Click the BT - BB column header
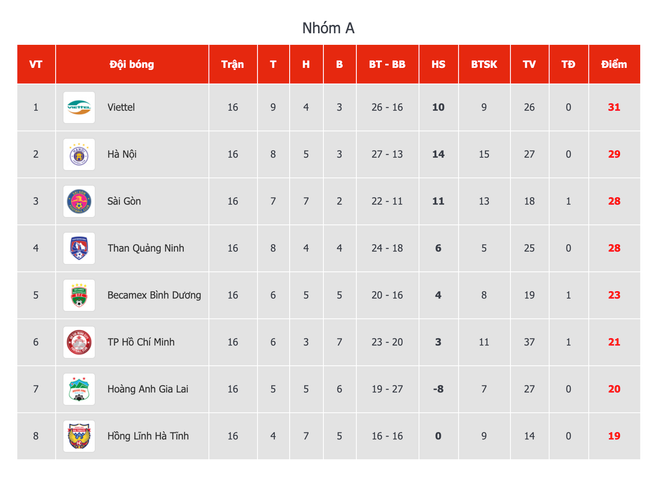The image size is (660, 481). tap(386, 64)
